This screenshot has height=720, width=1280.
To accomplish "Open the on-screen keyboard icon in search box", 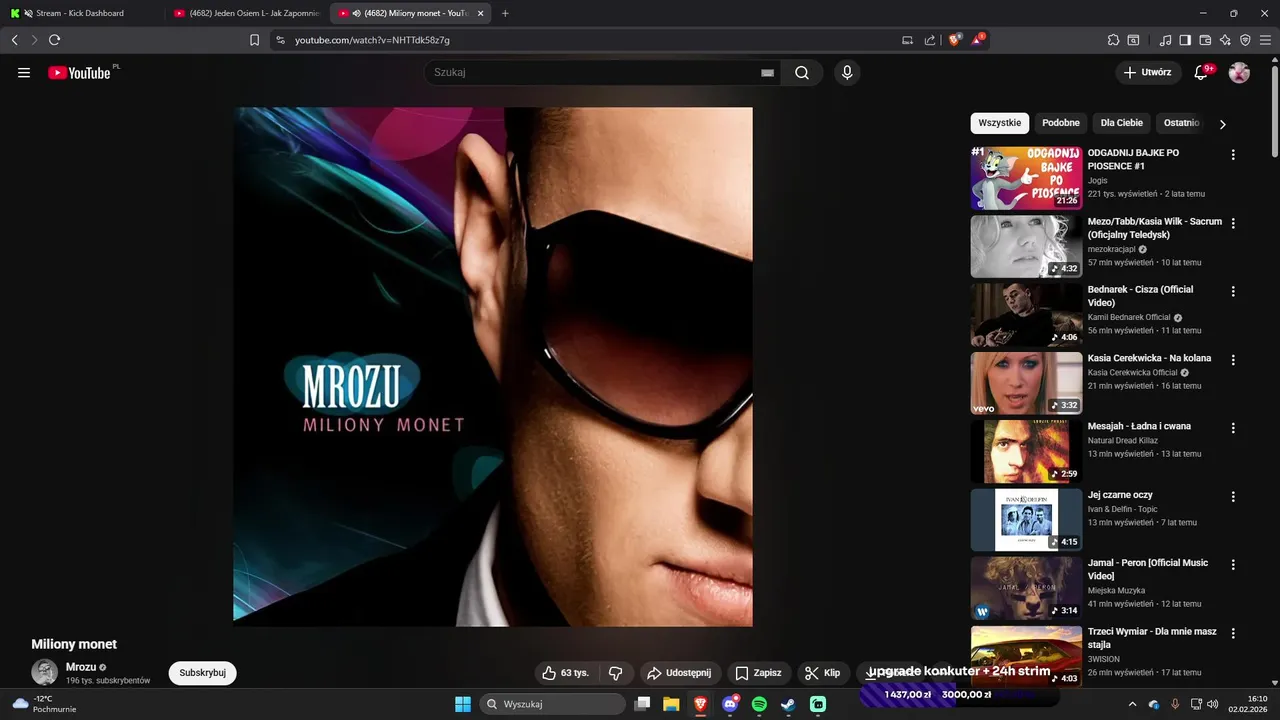I will pyautogui.click(x=768, y=73).
